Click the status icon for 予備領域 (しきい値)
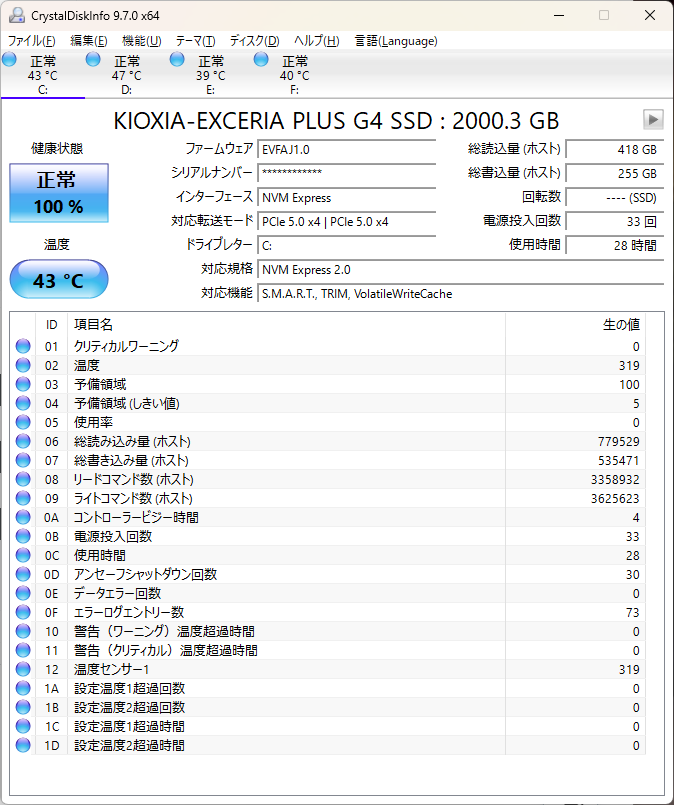This screenshot has width=674, height=805. point(23,403)
